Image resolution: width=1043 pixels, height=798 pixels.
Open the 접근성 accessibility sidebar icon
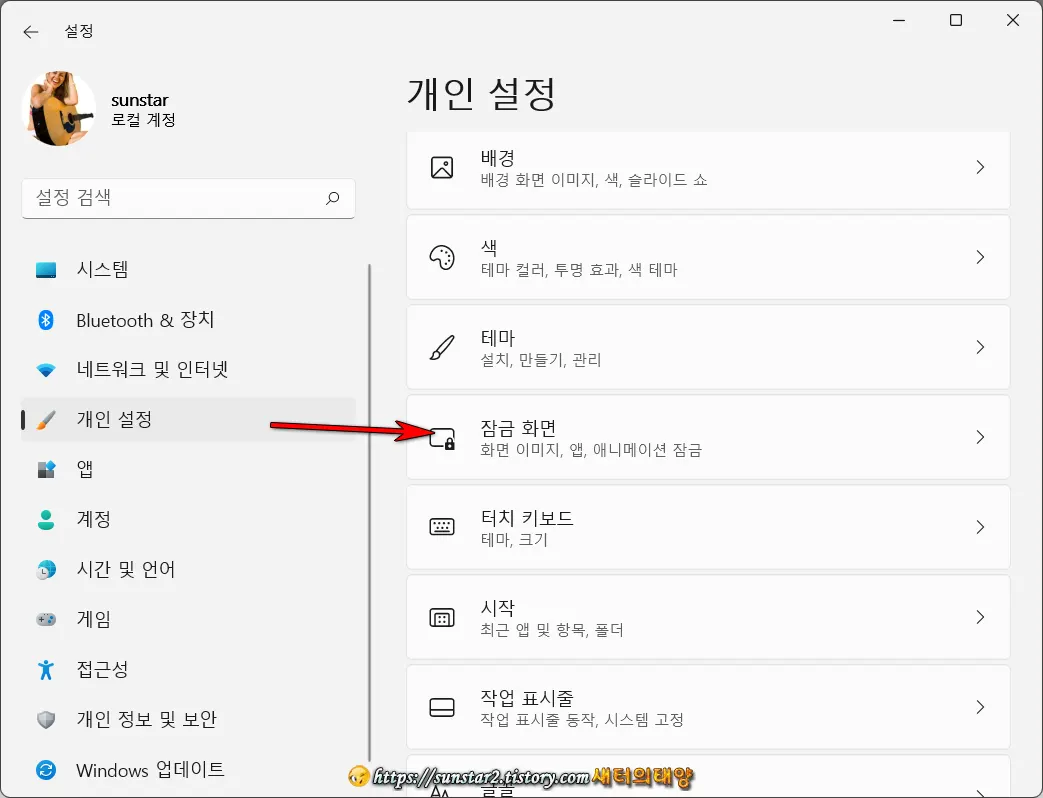coord(48,670)
